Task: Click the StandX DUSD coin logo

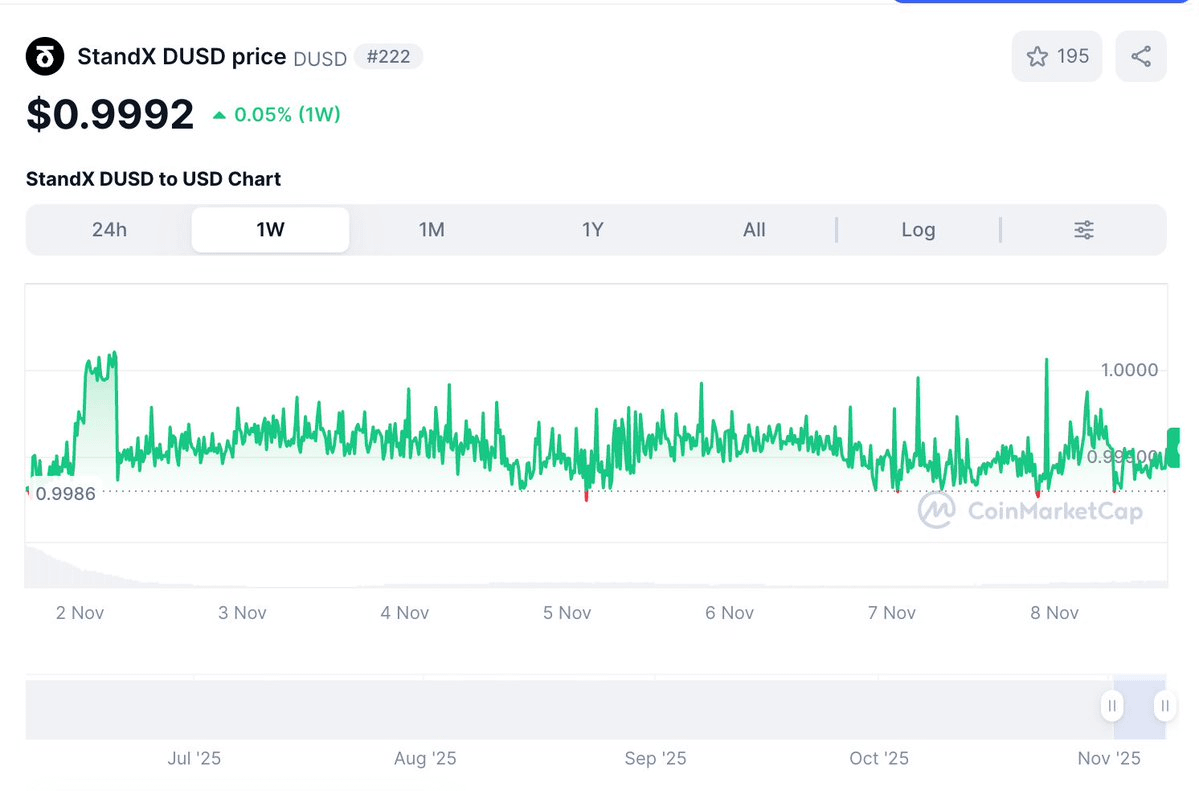Action: [x=45, y=57]
